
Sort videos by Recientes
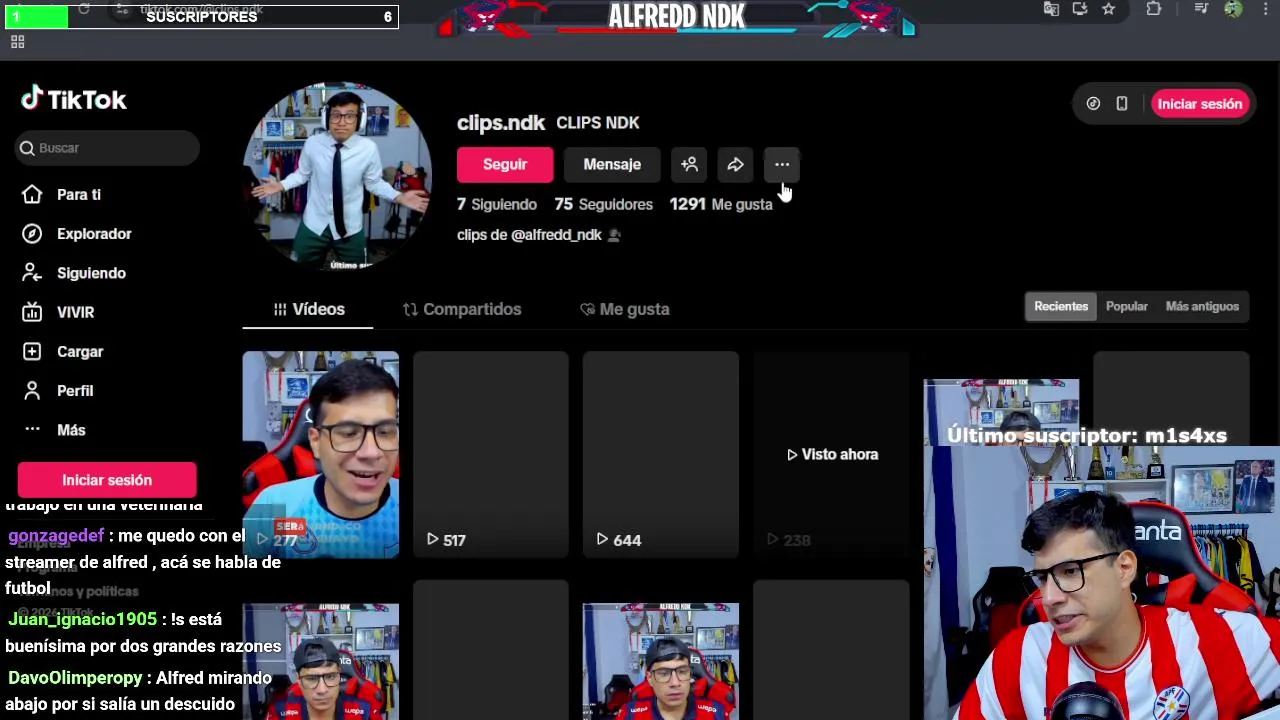click(x=1061, y=306)
